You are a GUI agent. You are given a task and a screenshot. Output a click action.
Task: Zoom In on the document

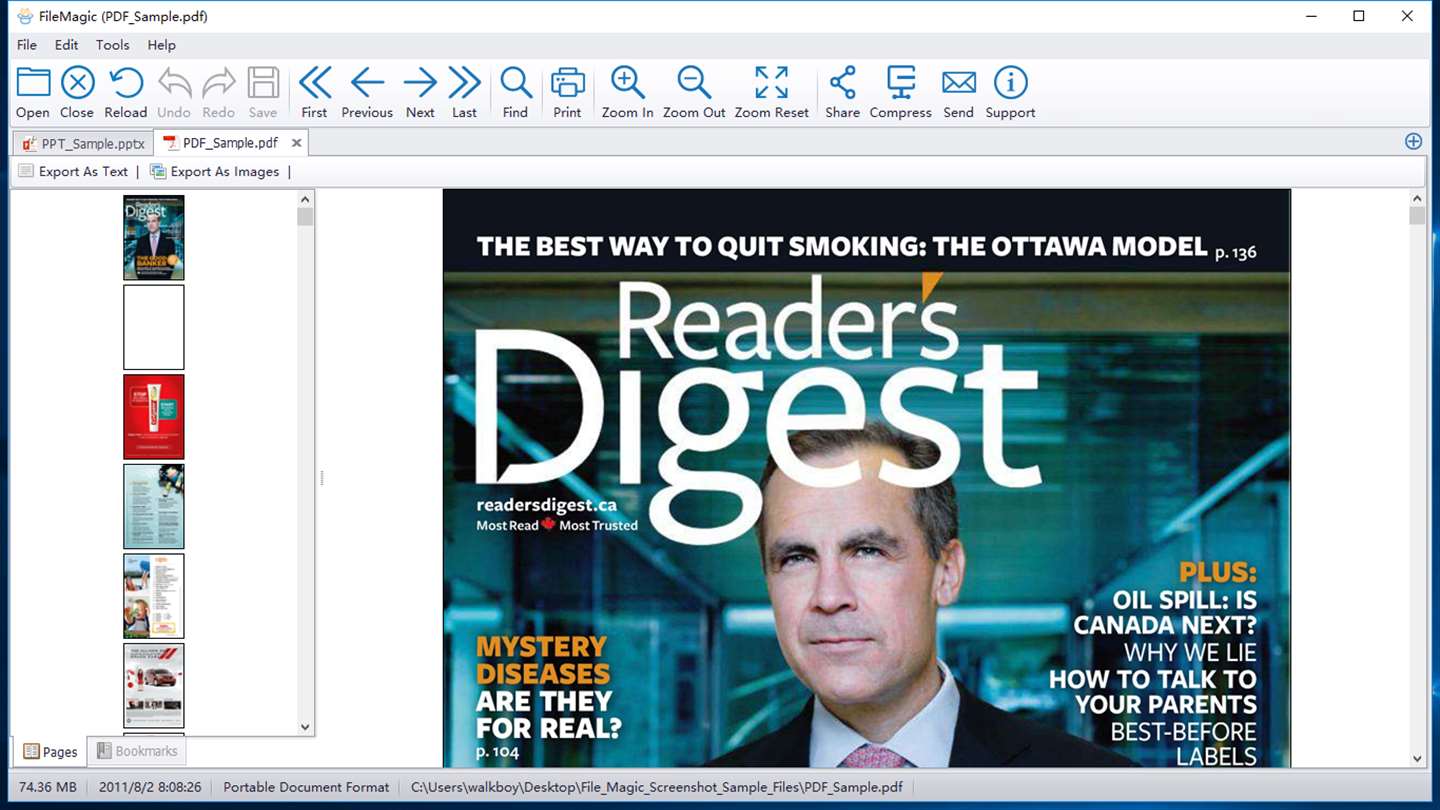(x=627, y=92)
